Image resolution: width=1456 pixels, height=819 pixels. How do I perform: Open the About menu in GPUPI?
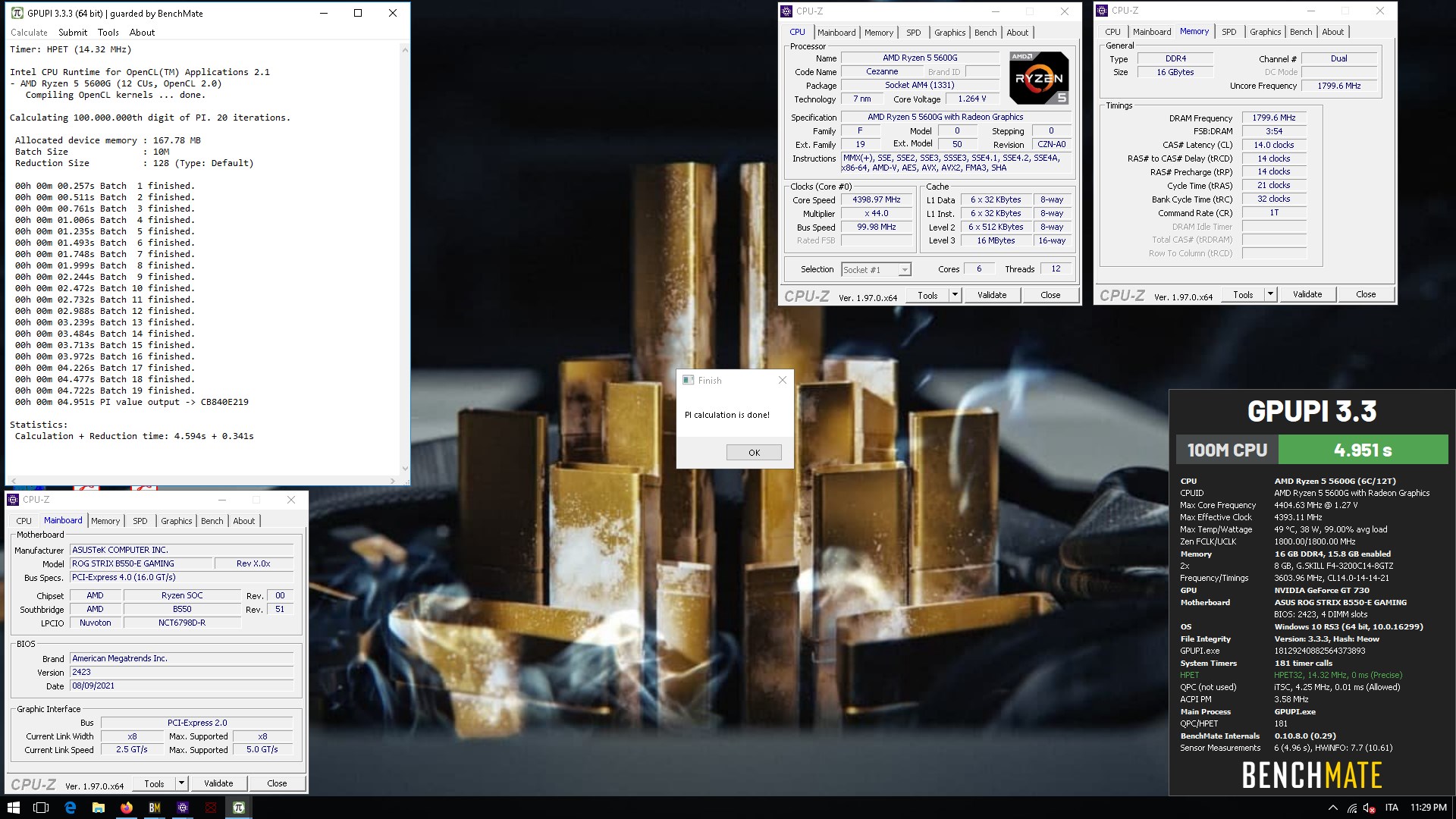142,33
